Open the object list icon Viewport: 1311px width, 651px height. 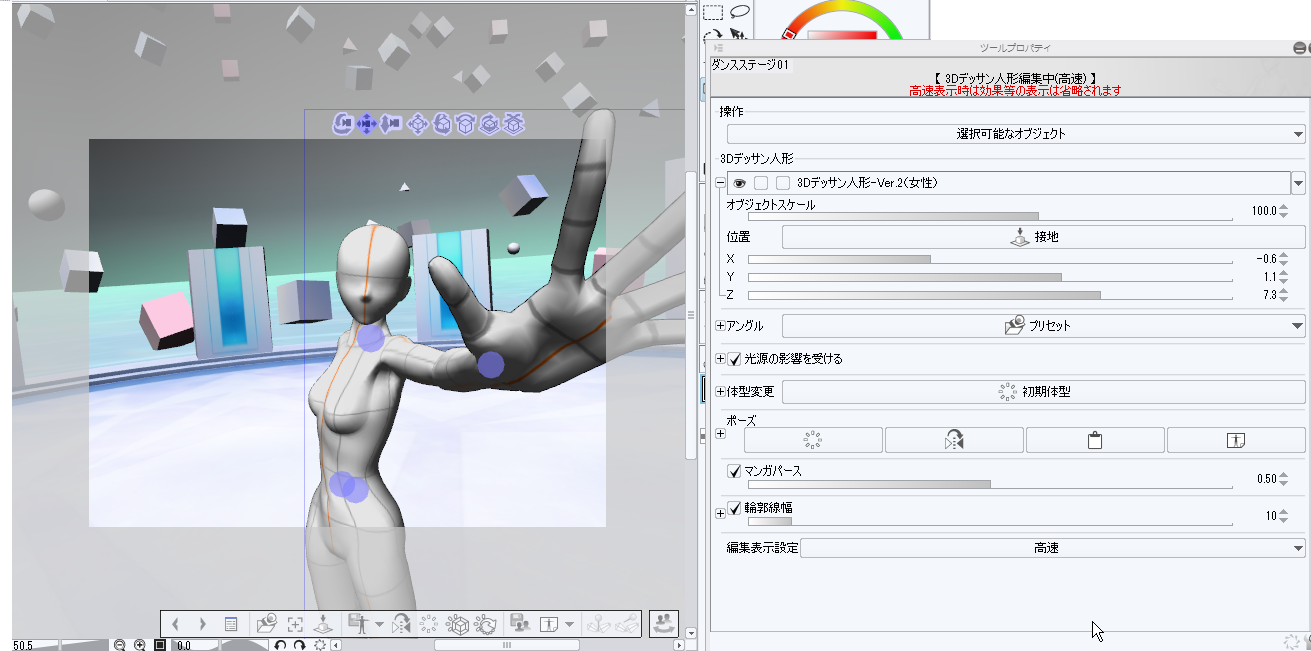(230, 623)
